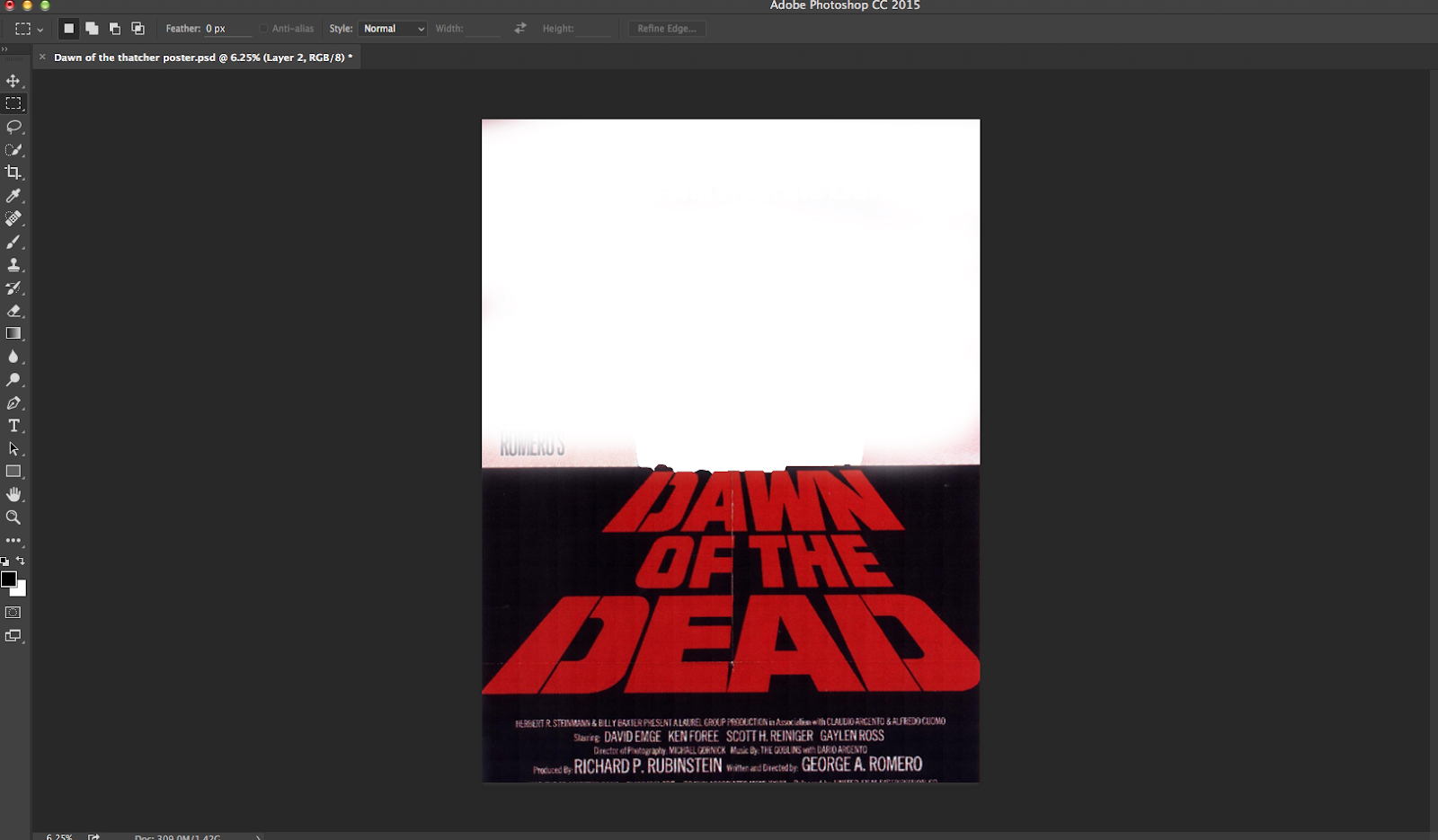Viewport: 1438px width, 840px height.
Task: Choose Subtract from selection mode
Action: coord(115,29)
